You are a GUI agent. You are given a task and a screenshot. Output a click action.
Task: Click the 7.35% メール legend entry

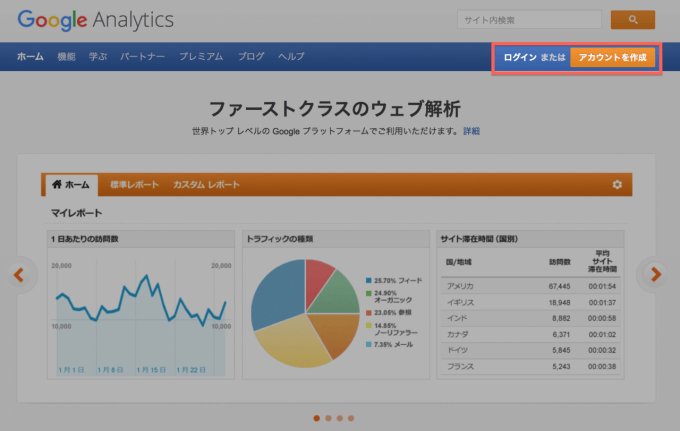(x=389, y=345)
